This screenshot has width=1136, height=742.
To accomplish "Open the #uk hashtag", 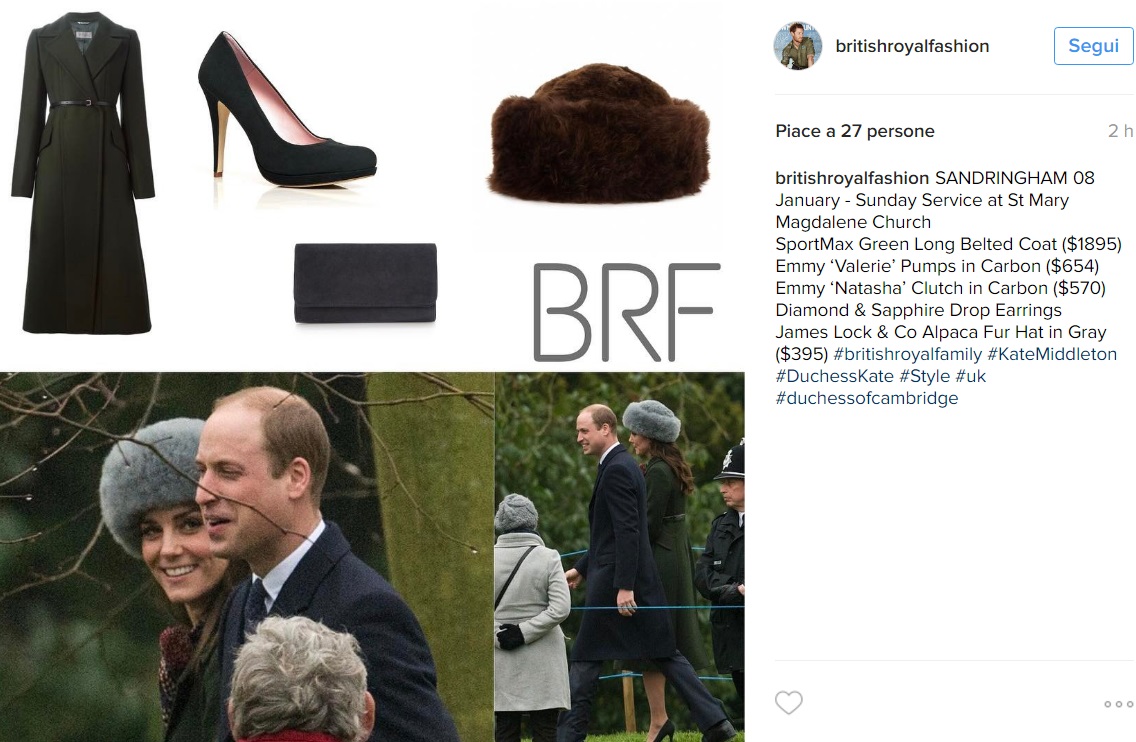I will pyautogui.click(x=971, y=376).
